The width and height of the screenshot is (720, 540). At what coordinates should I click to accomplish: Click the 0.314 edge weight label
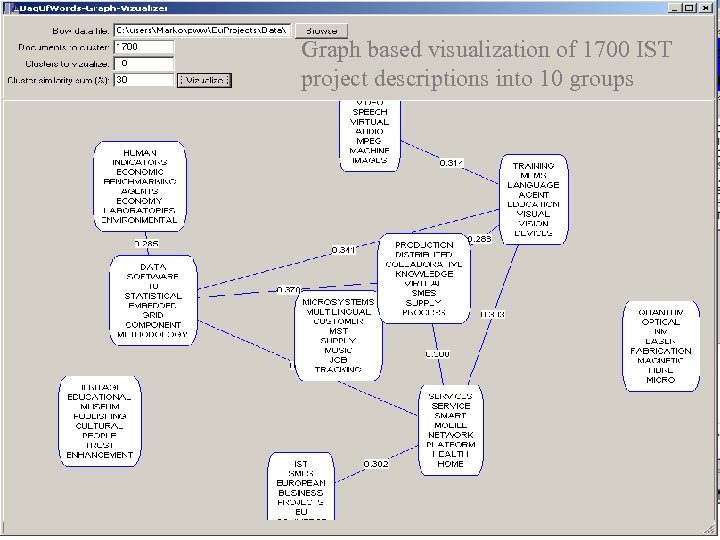click(x=451, y=163)
